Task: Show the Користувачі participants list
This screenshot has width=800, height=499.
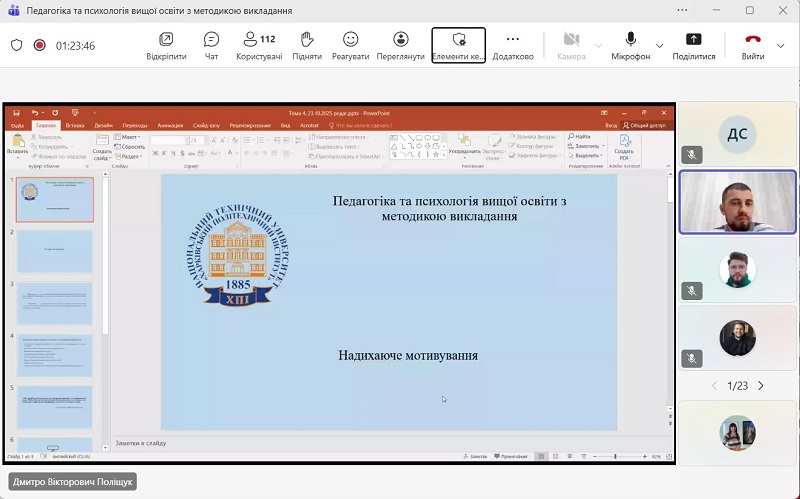Action: point(256,45)
